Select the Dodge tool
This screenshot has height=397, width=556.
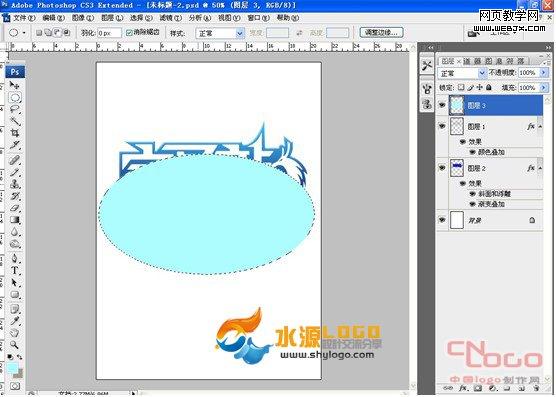point(15,244)
